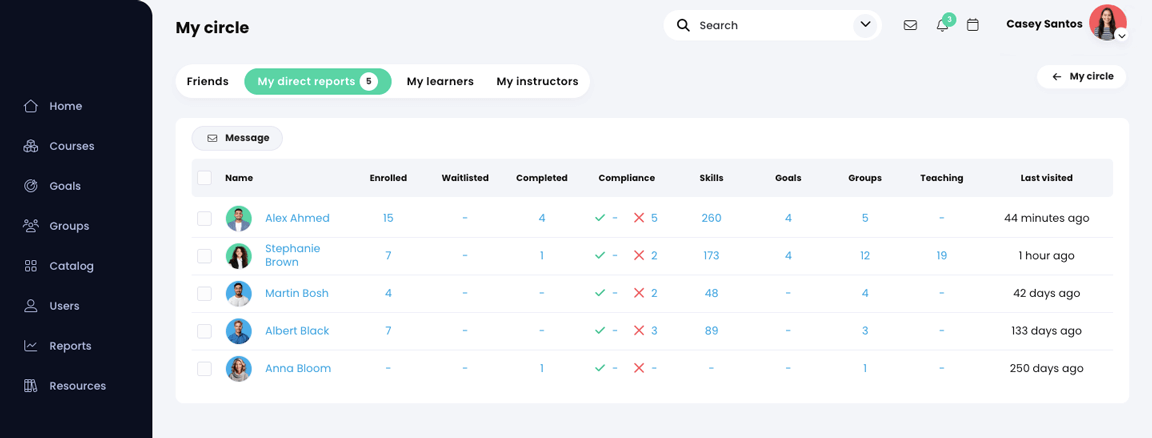Select Alex Ahmed's row checkbox
This screenshot has width=1152, height=438.
(x=204, y=218)
